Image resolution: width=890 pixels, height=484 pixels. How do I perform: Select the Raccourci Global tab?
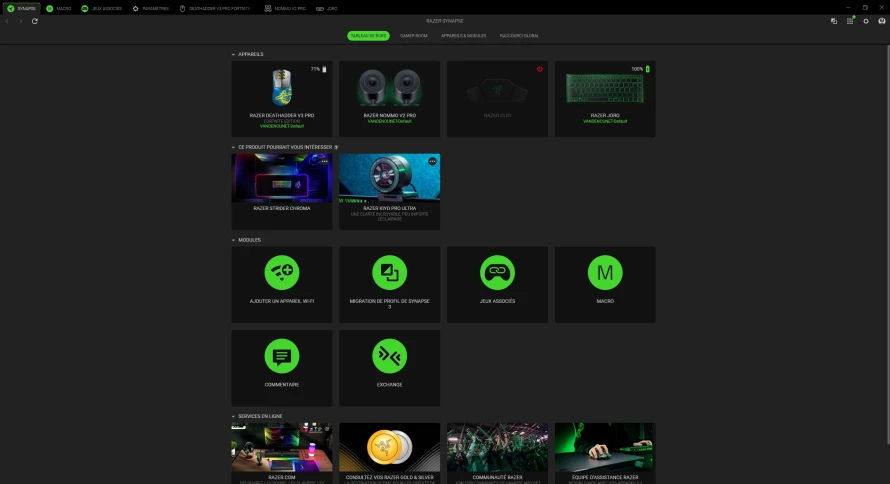[519, 36]
